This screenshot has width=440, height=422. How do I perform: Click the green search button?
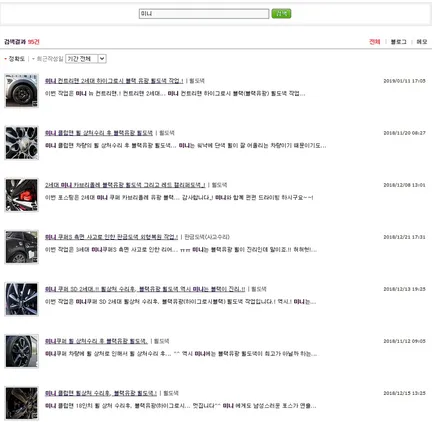point(281,14)
